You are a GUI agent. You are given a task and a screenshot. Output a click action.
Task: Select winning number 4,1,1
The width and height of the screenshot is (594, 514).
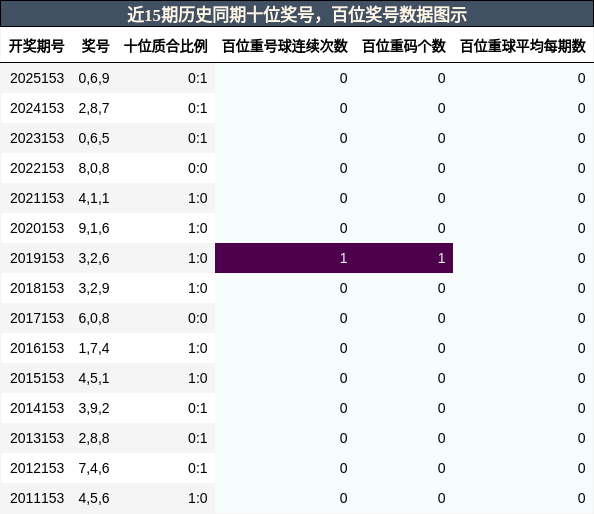click(94, 198)
